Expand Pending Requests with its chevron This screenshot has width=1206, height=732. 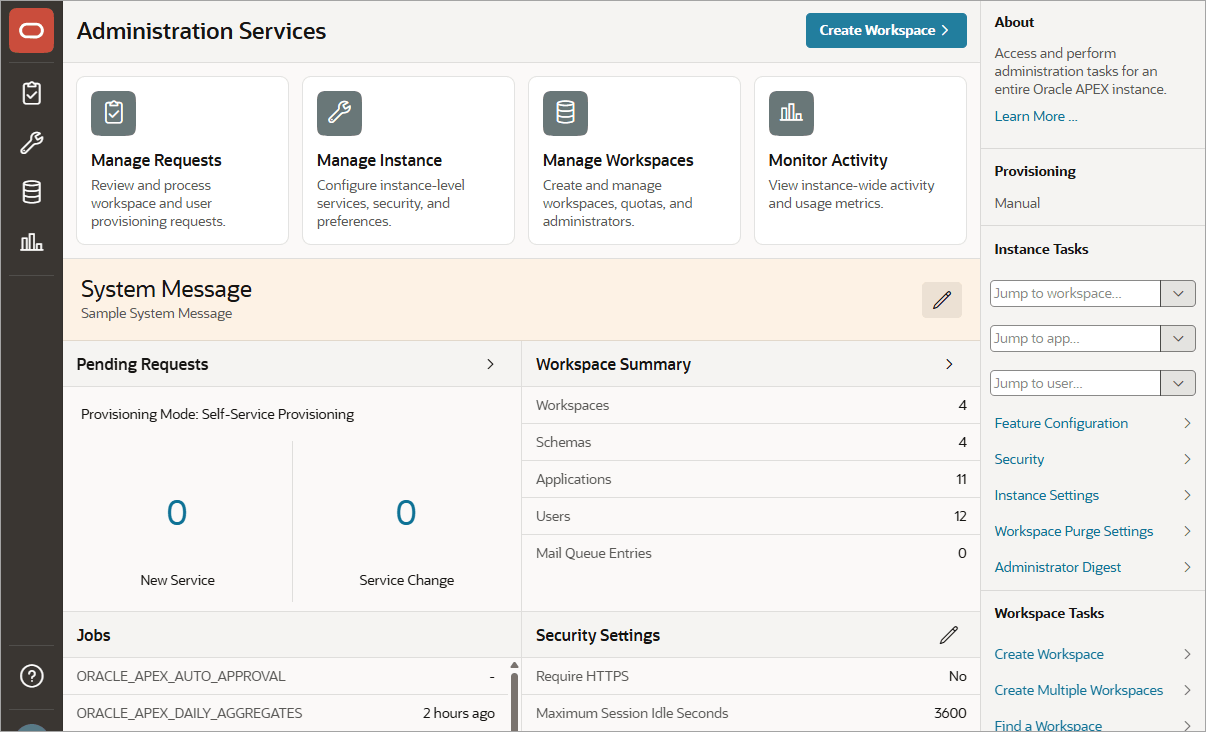click(x=490, y=364)
